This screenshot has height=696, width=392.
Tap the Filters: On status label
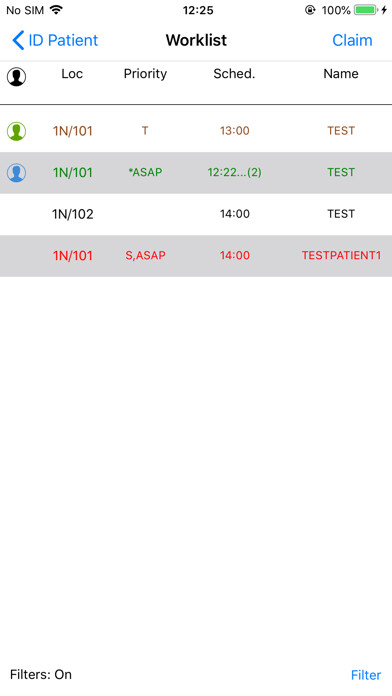[41, 674]
